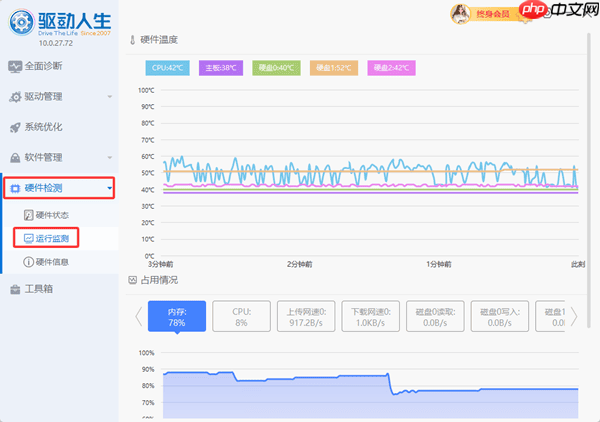600x422 pixels.
Task: Select the 磁盘0读取 usage card
Action: pos(435,316)
